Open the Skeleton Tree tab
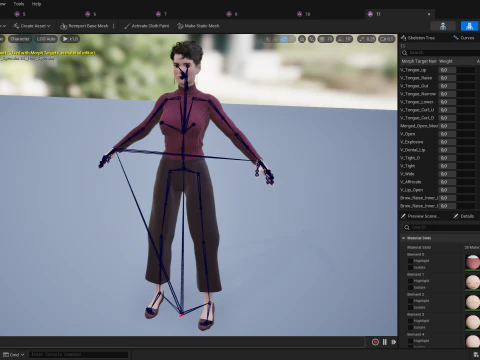The image size is (480, 360). pyautogui.click(x=419, y=38)
